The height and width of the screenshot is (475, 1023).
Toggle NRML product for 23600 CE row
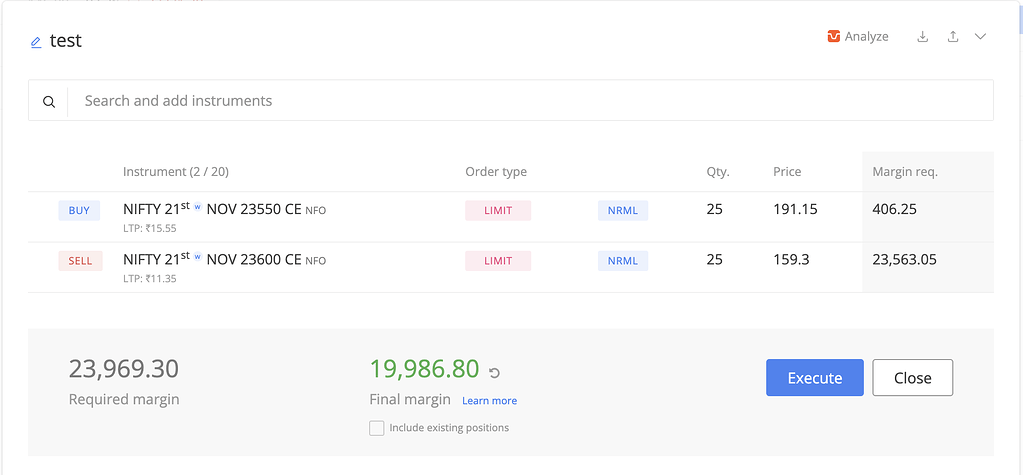[x=623, y=261]
